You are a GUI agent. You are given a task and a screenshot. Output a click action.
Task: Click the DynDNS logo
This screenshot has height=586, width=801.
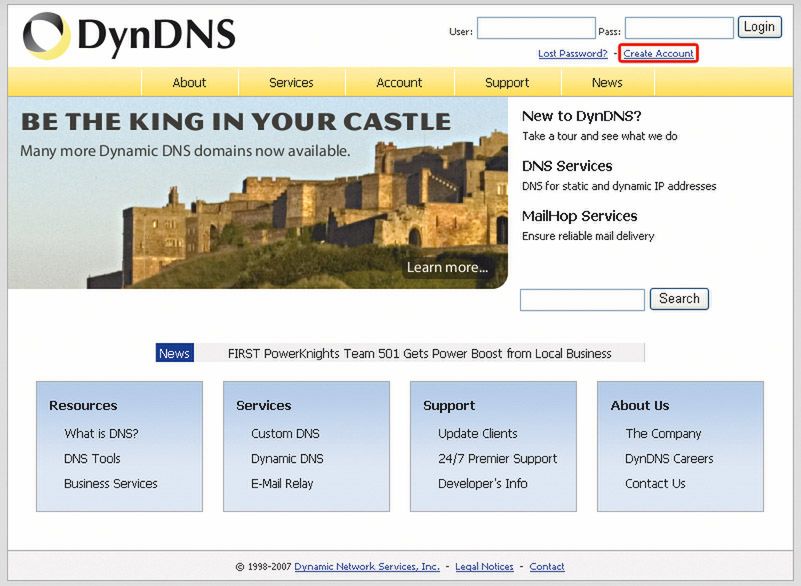[x=129, y=35]
